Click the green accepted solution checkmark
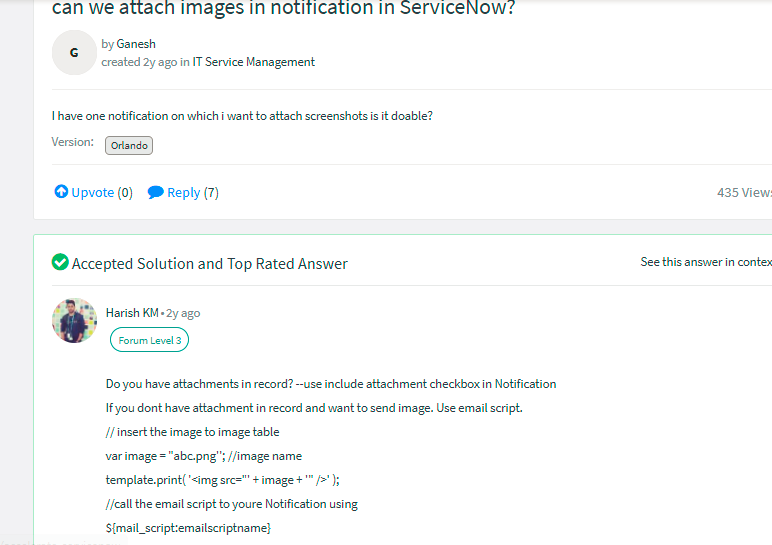The image size is (772, 545). coord(60,262)
